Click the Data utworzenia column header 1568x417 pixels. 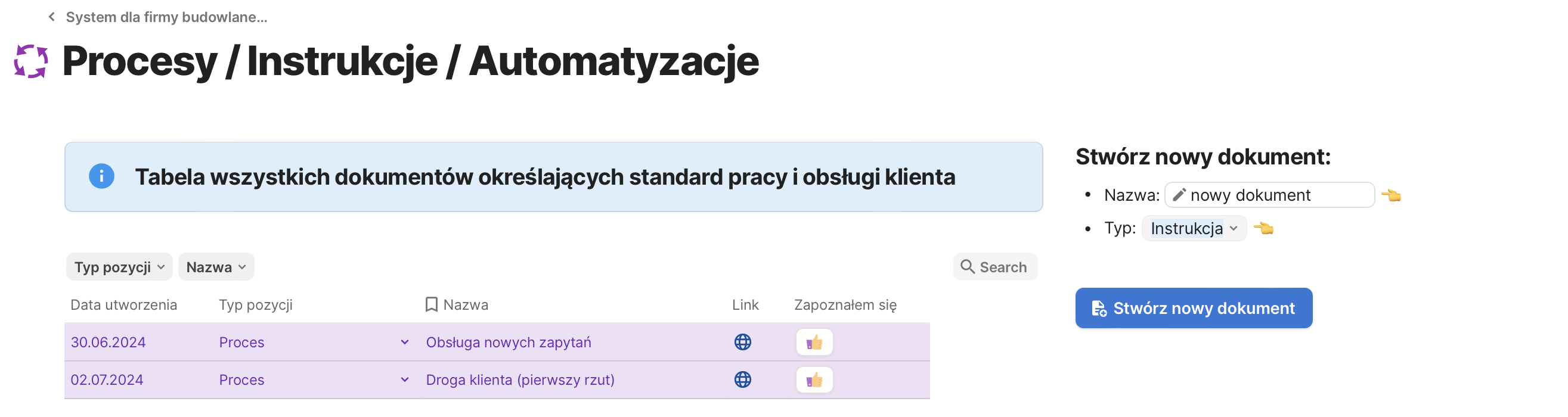123,304
